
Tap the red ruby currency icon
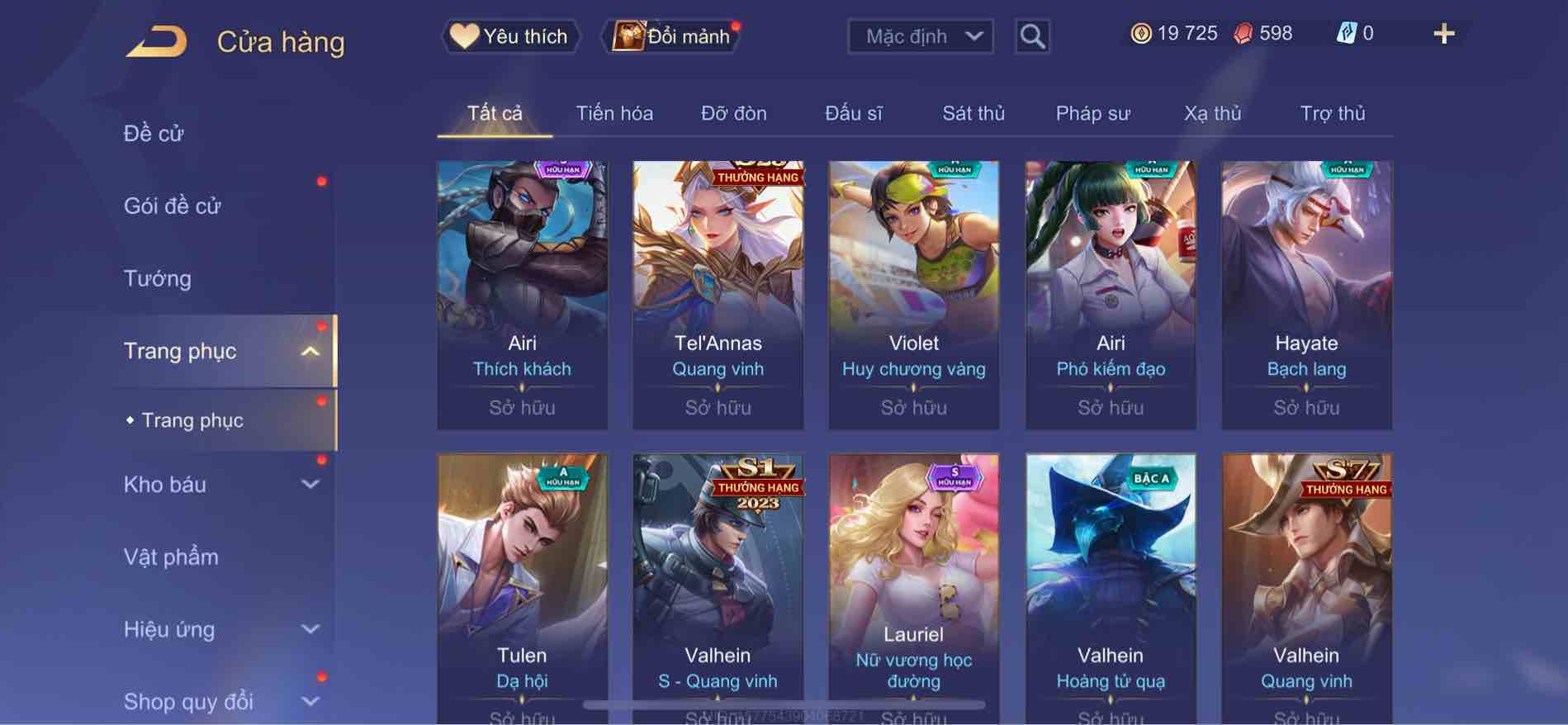click(x=1244, y=34)
